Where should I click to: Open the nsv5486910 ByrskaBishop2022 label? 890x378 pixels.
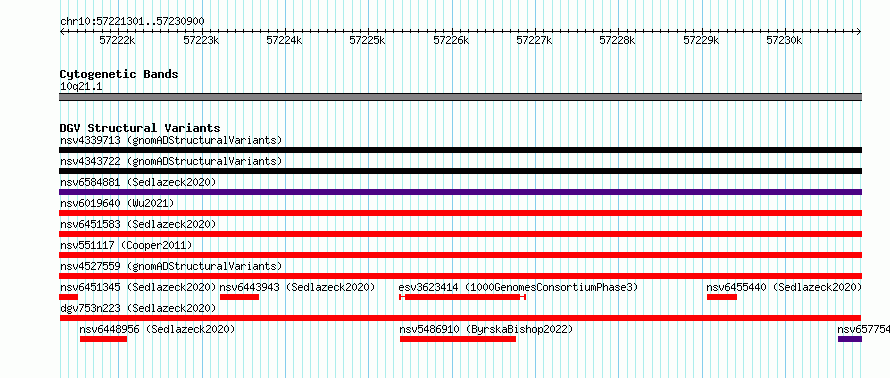pyautogui.click(x=486, y=329)
